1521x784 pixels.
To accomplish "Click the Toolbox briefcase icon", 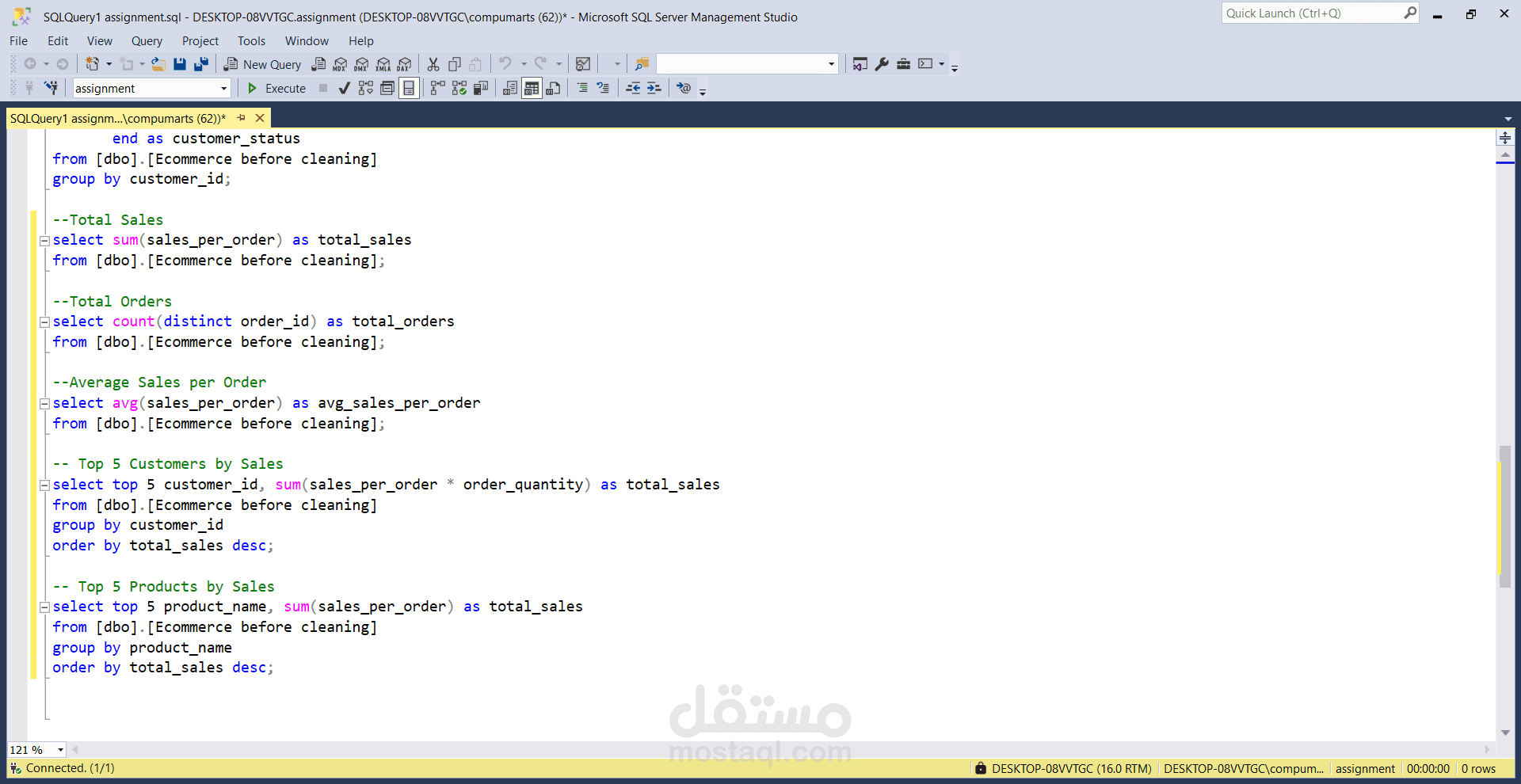I will coord(903,64).
